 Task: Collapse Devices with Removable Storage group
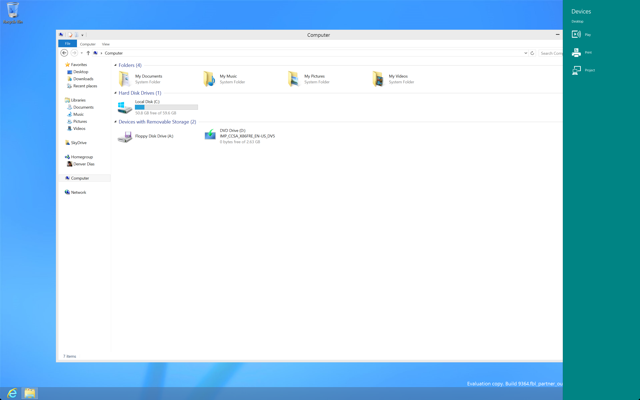point(115,122)
